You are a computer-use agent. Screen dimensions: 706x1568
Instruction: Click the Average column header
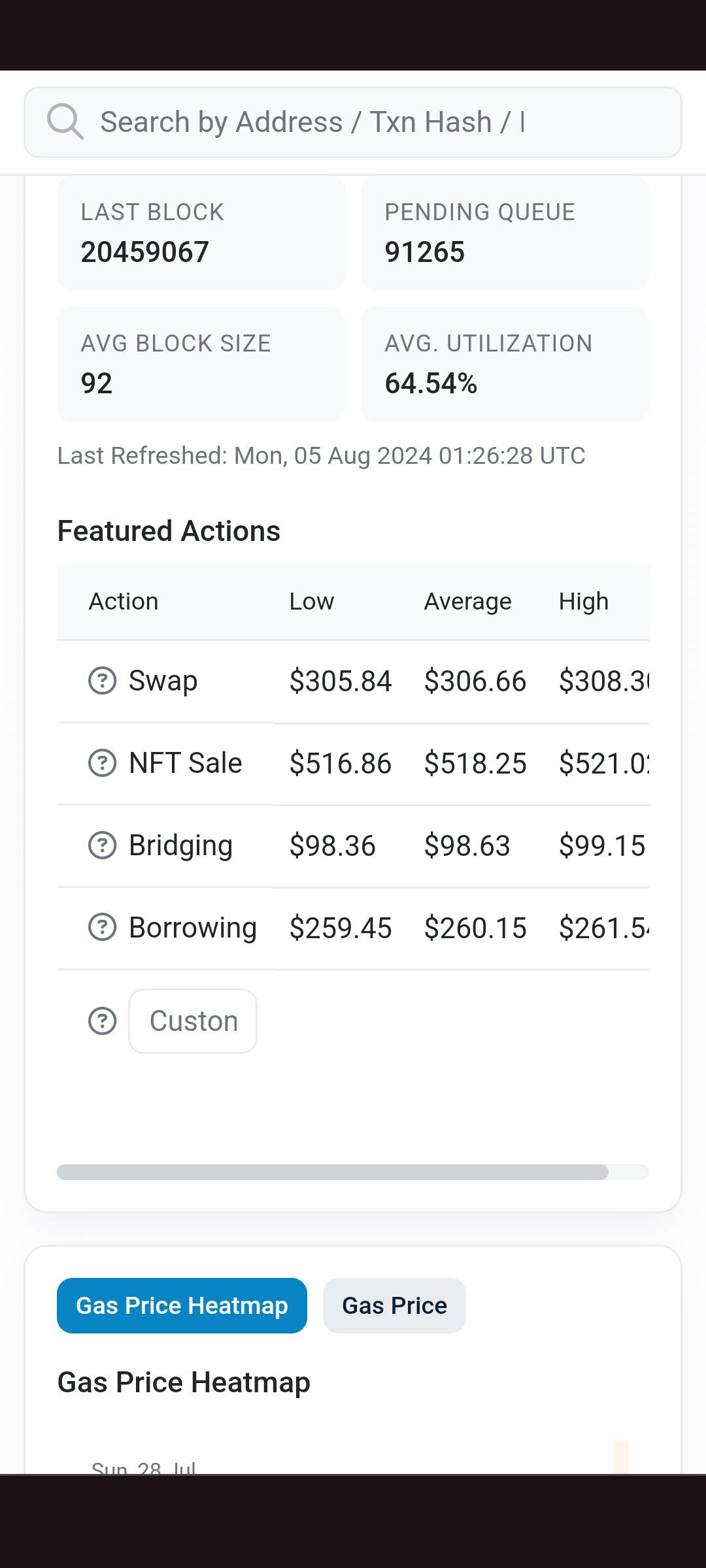click(x=467, y=601)
